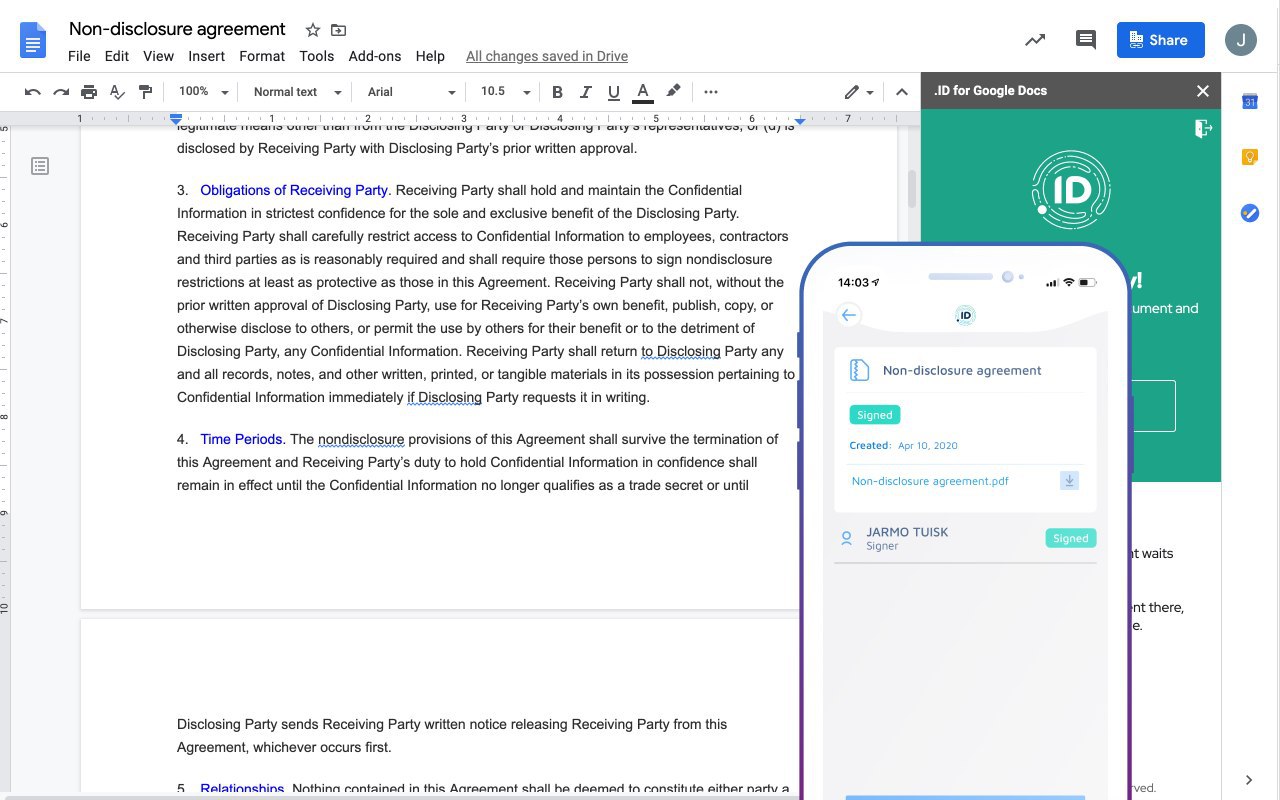This screenshot has width=1280, height=800.
Task: Click the right indent marker on ruler
Action: 800,120
